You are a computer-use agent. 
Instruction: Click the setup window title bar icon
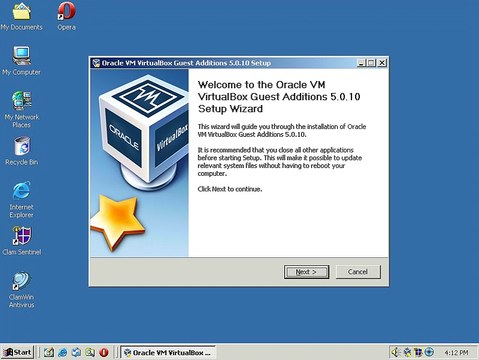click(x=96, y=63)
